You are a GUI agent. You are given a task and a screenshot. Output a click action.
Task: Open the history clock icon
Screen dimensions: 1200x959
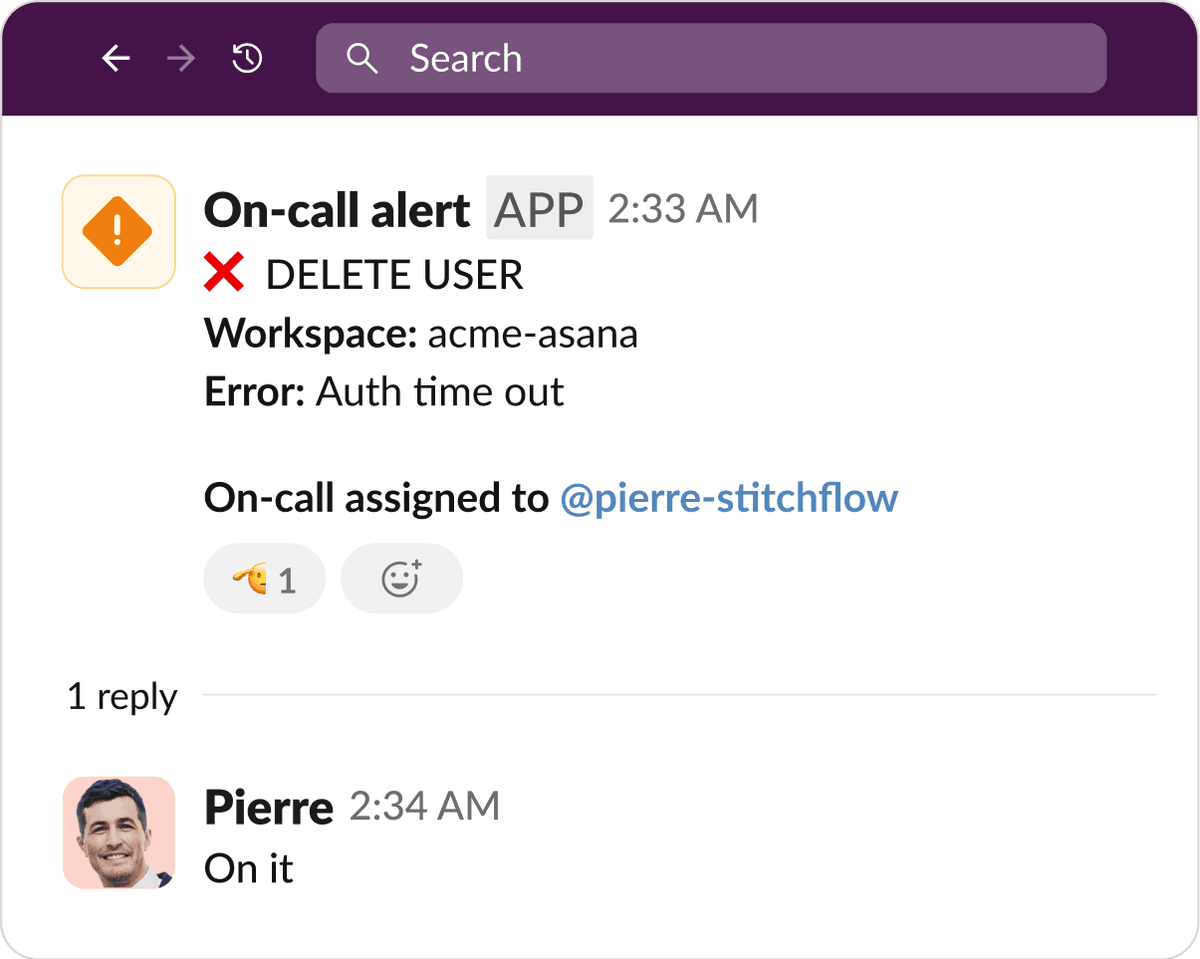coord(246,58)
